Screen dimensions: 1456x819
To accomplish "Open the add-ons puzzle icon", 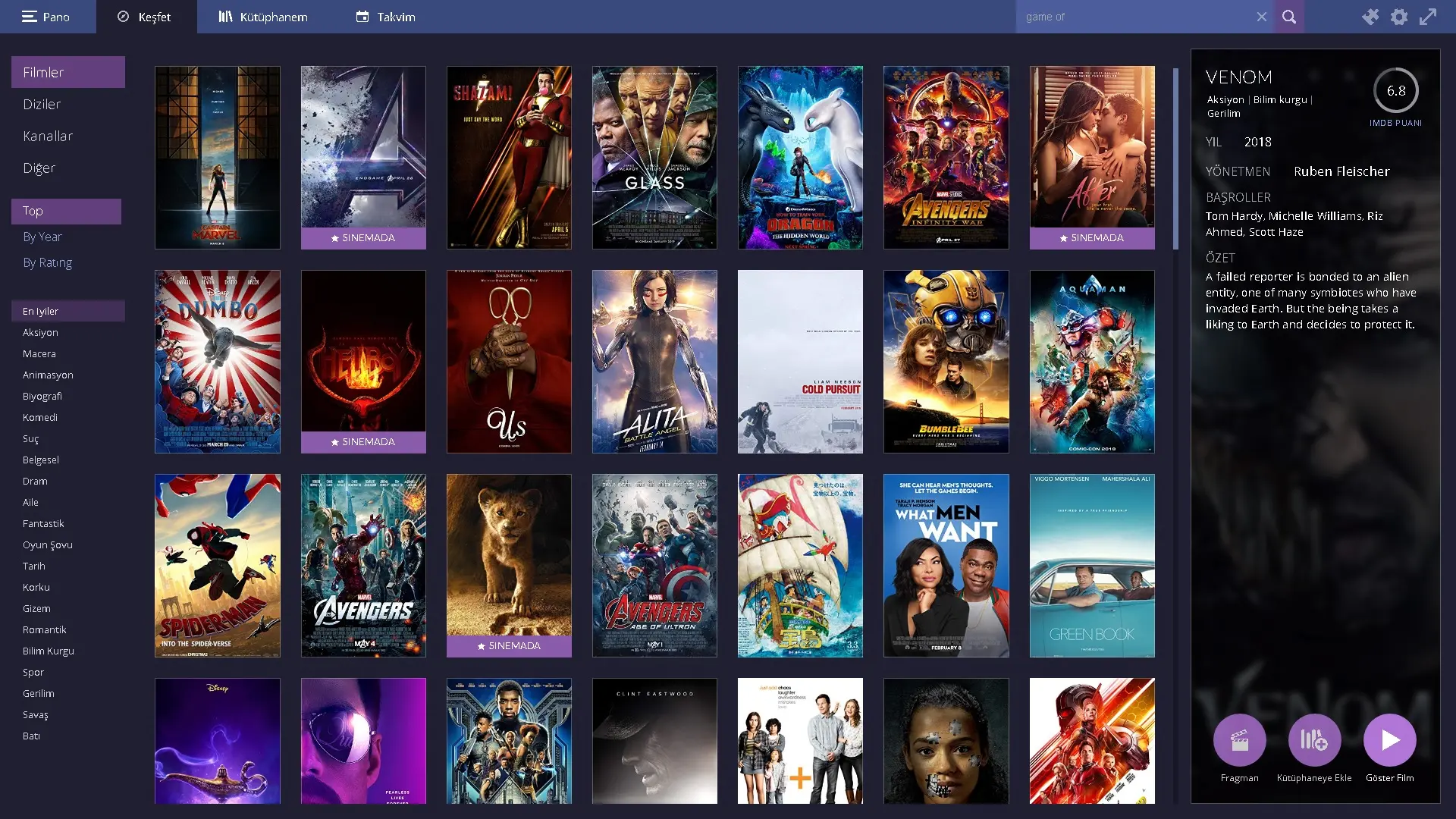I will pos(1370,17).
